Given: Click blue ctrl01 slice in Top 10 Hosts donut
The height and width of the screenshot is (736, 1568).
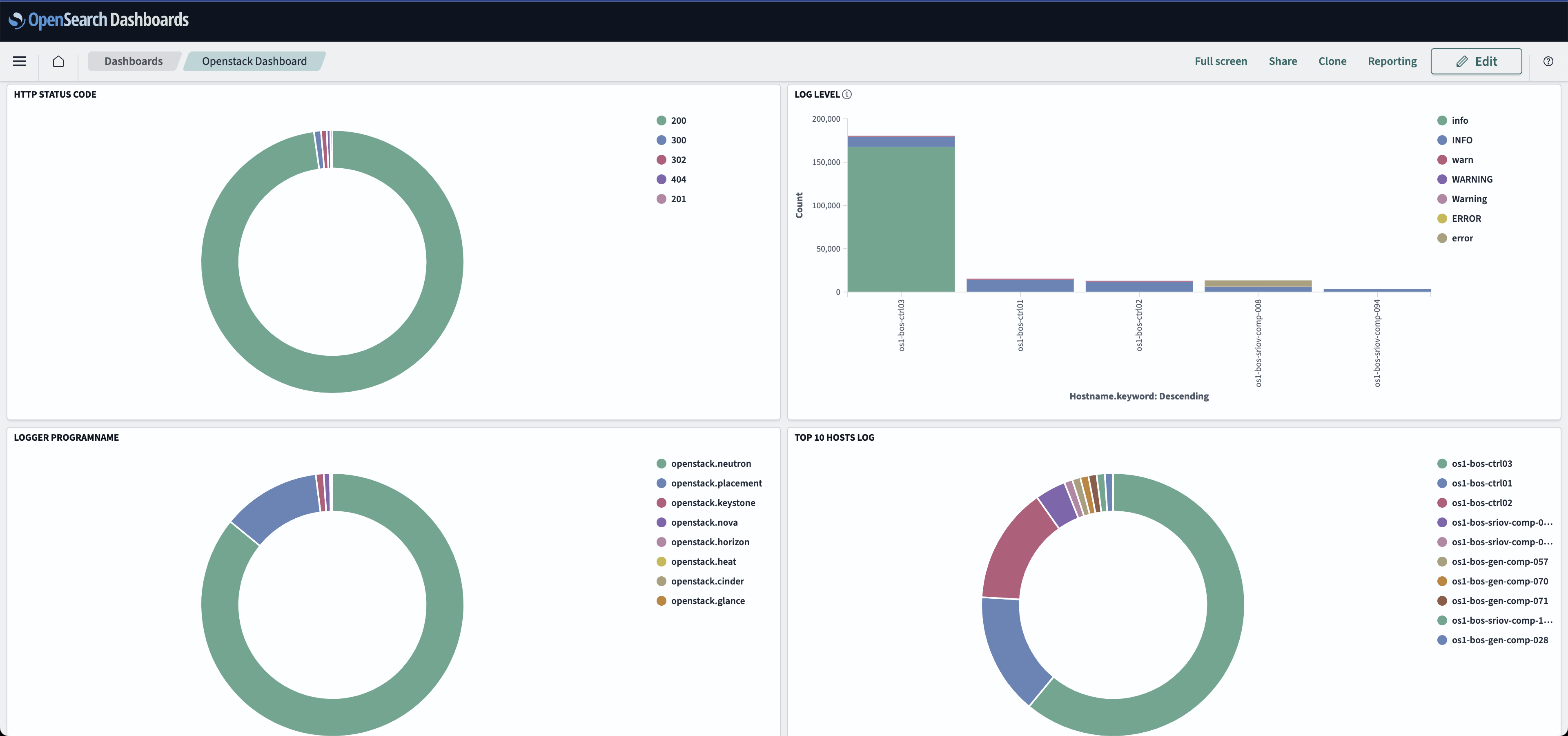Looking at the screenshot, I should [1013, 648].
